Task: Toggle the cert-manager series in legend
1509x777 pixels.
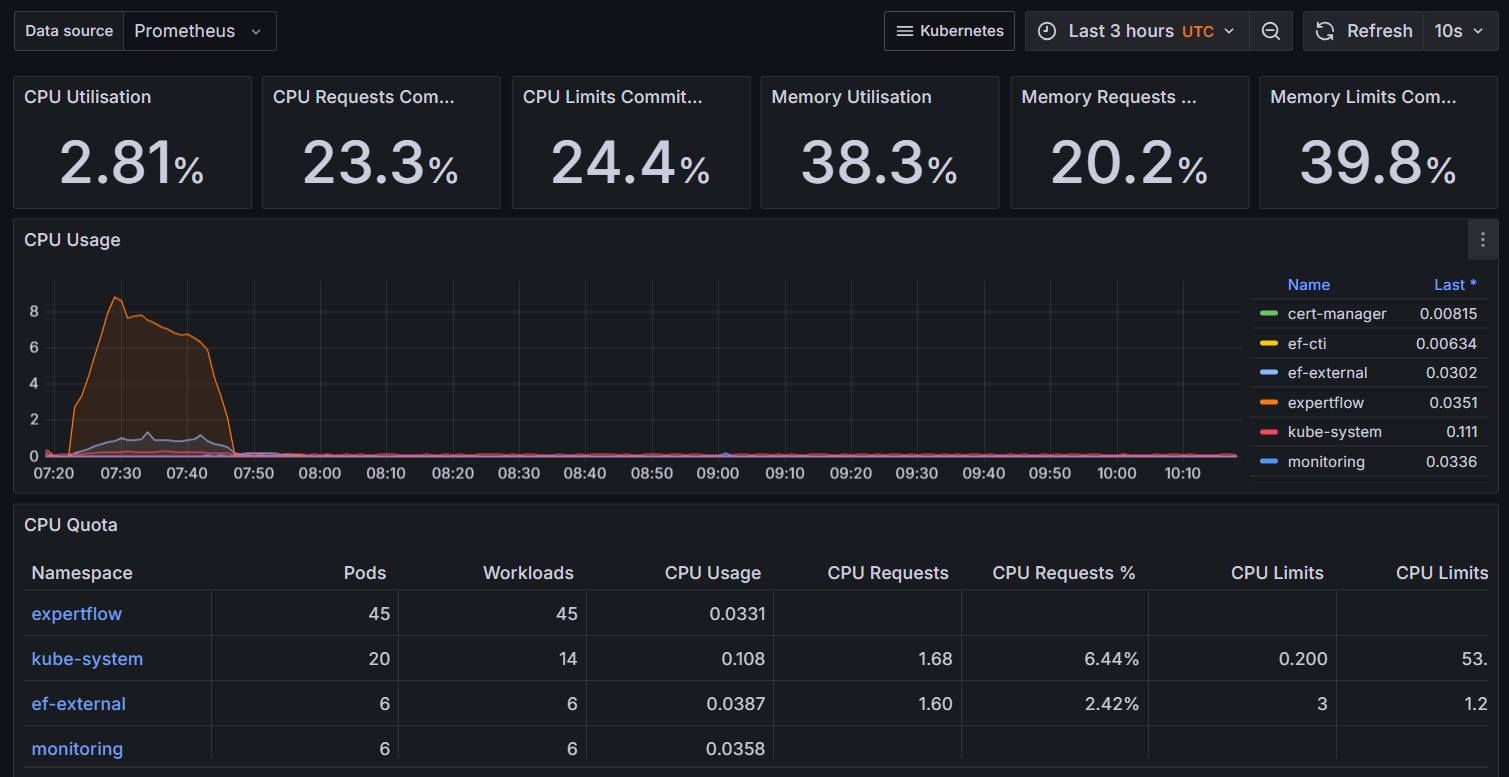Action: click(x=1336, y=314)
